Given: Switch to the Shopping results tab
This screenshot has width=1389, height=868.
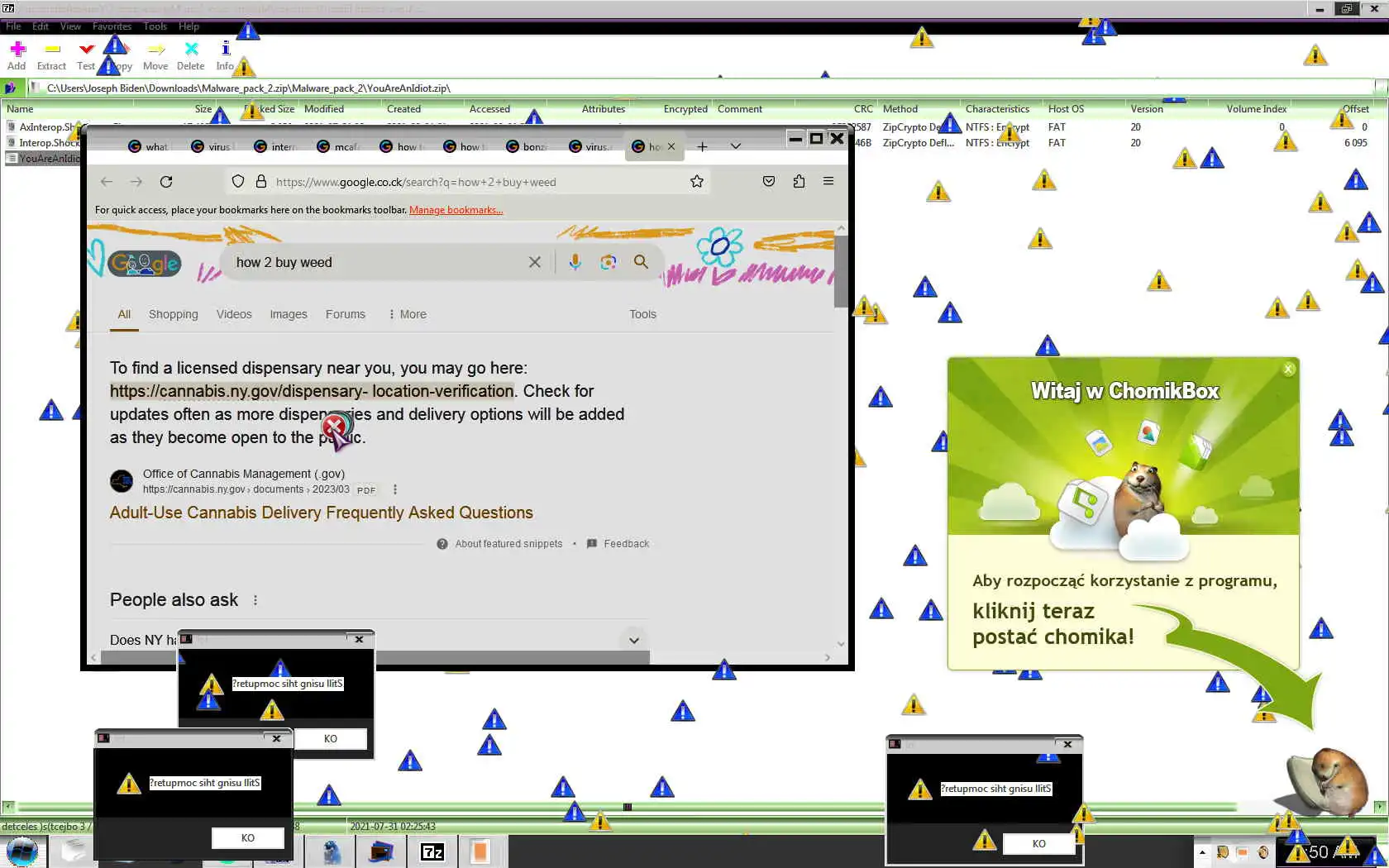Looking at the screenshot, I should [174, 314].
